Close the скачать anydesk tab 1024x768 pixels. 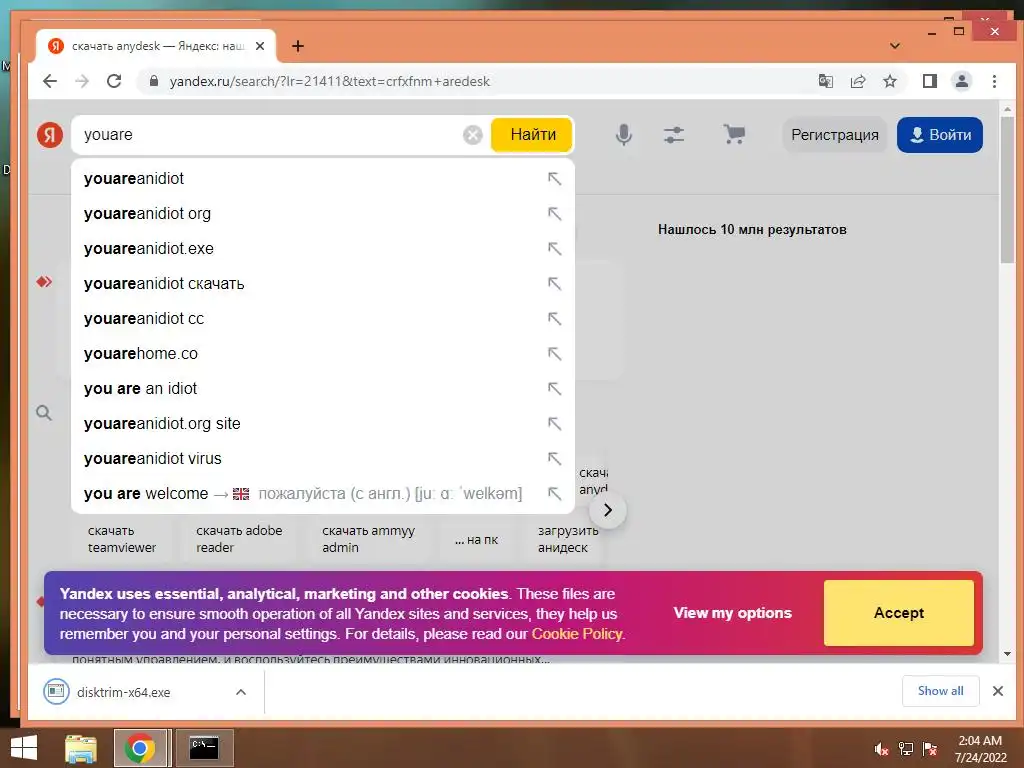(x=260, y=46)
